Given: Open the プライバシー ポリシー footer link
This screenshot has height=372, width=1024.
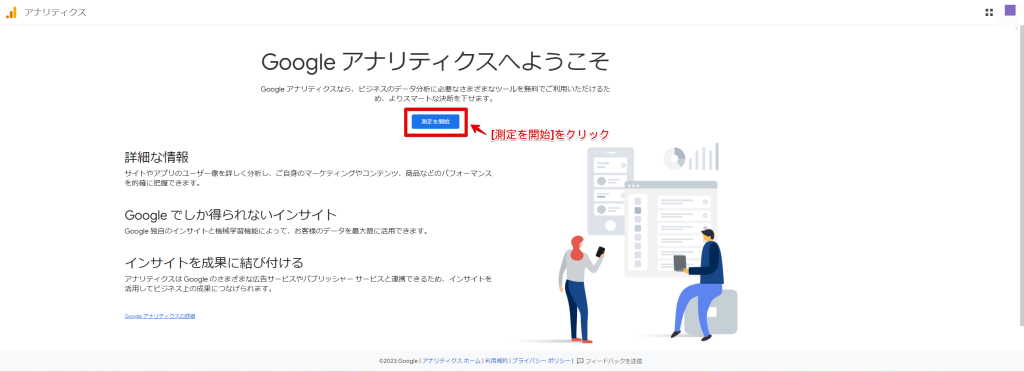Looking at the screenshot, I should tap(541, 361).
